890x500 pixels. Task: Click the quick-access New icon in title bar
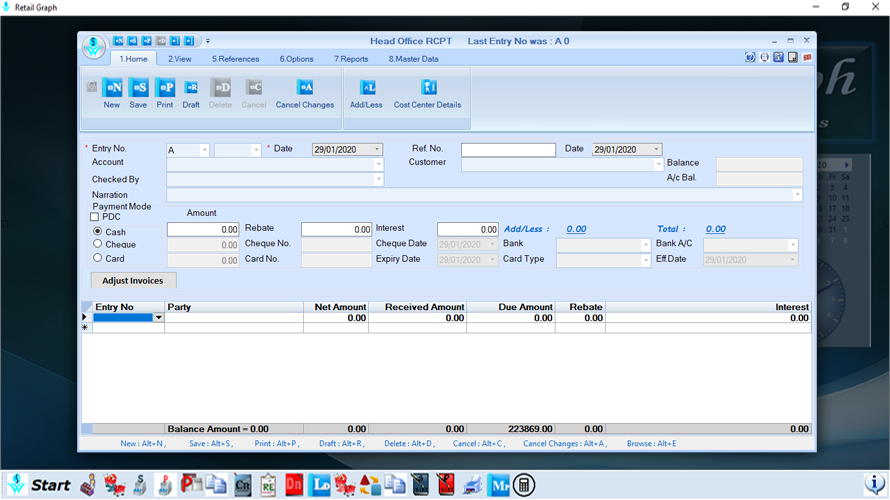(x=118, y=41)
